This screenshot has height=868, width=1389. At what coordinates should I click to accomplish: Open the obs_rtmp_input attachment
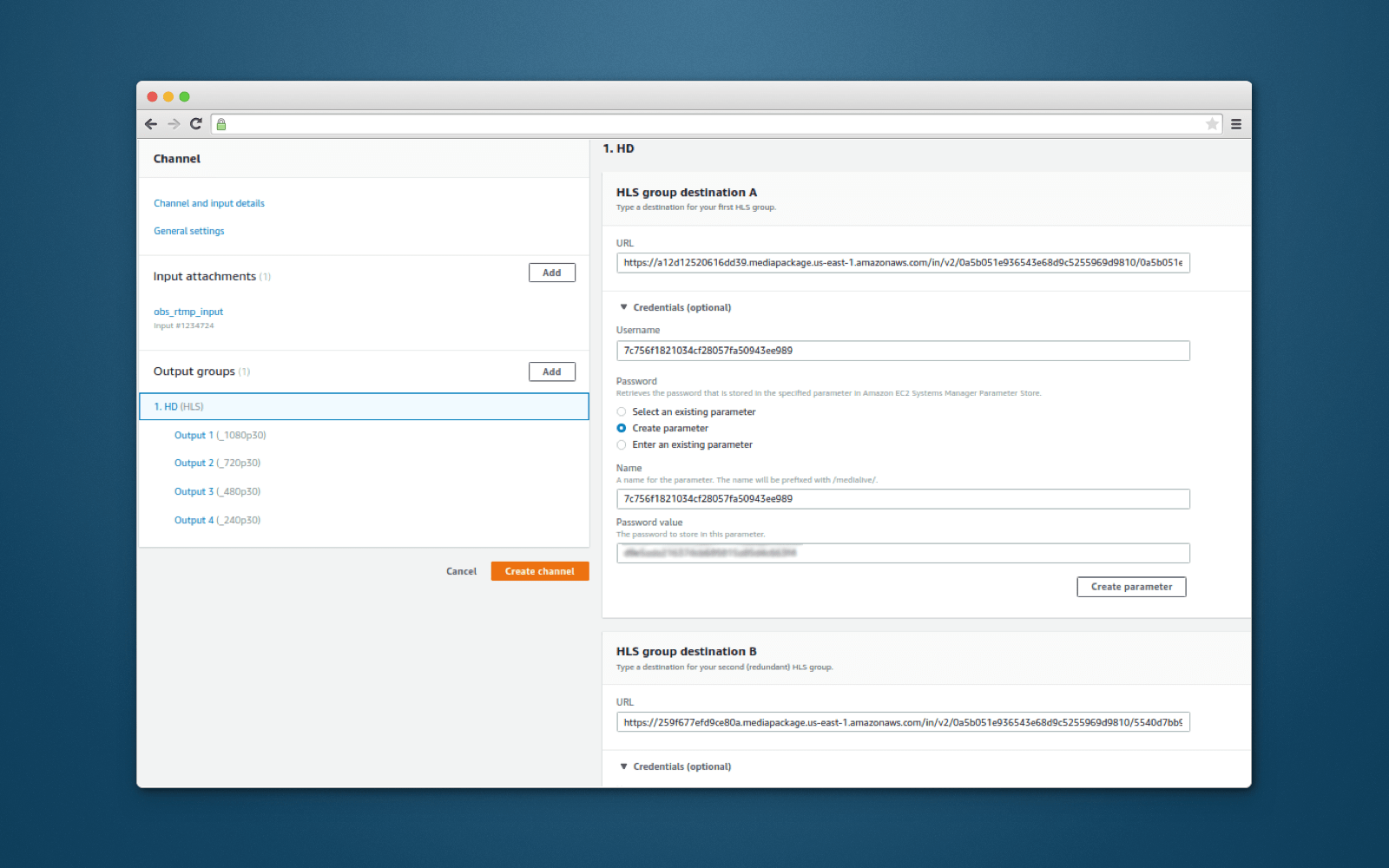(x=188, y=312)
